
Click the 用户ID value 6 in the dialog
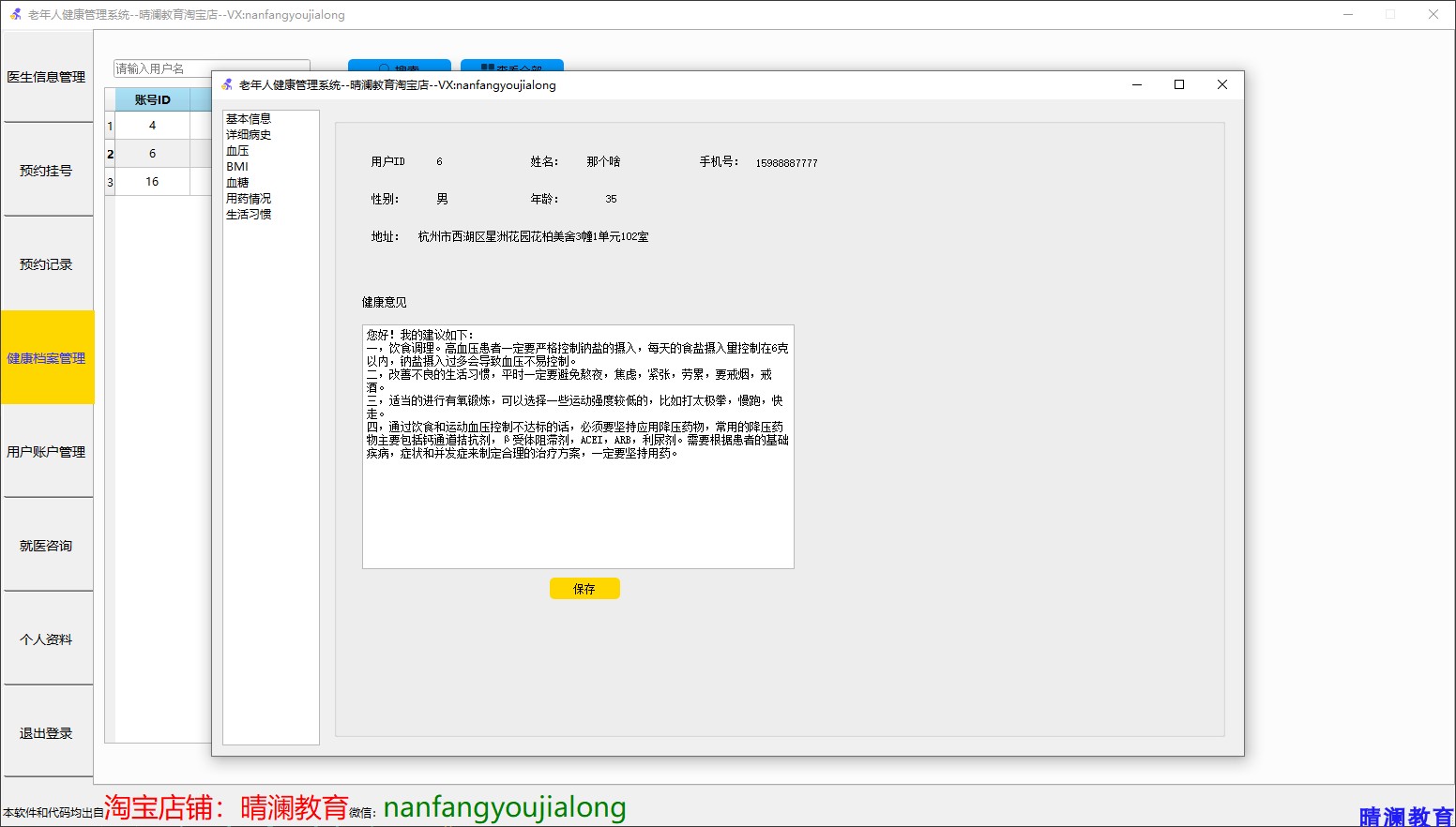(439, 162)
